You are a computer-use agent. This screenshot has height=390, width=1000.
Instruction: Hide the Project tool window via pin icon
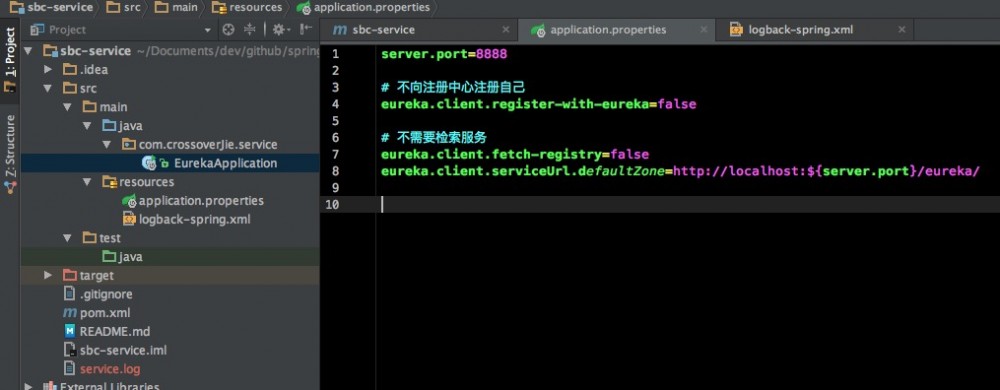click(306, 29)
